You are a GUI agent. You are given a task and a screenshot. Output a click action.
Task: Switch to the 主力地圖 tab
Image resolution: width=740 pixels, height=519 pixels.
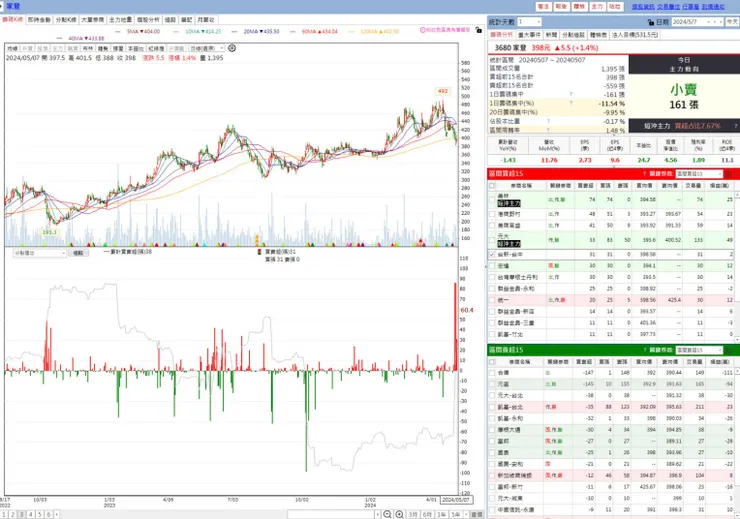120,20
